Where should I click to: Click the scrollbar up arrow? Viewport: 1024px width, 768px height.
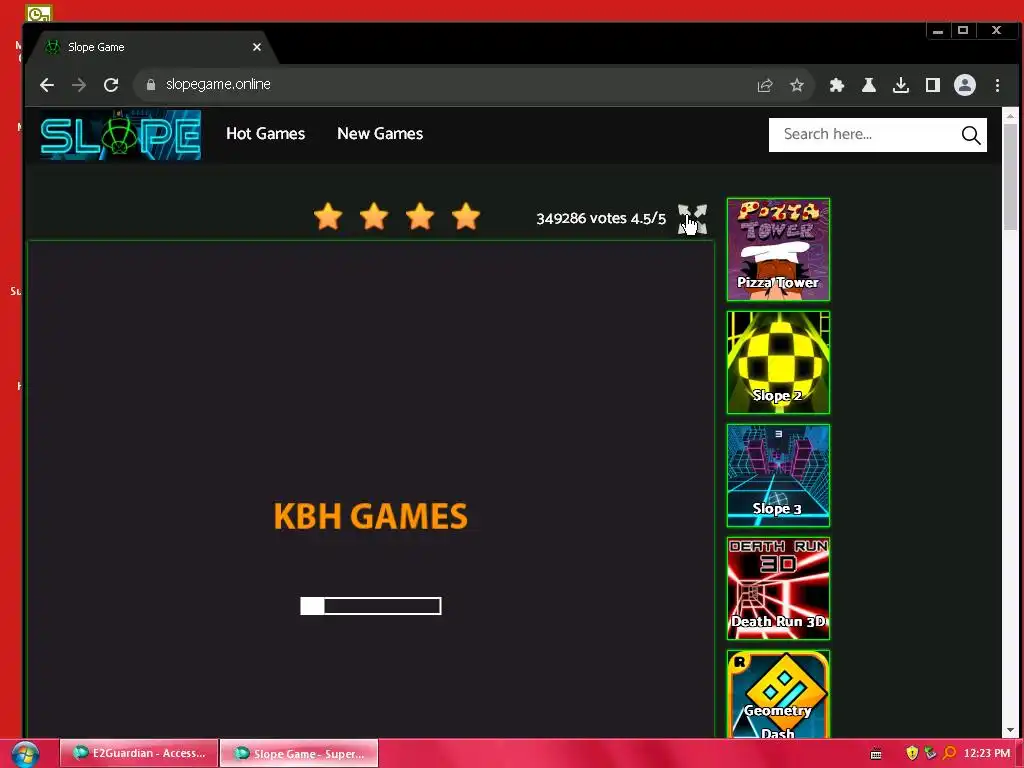[x=1010, y=116]
